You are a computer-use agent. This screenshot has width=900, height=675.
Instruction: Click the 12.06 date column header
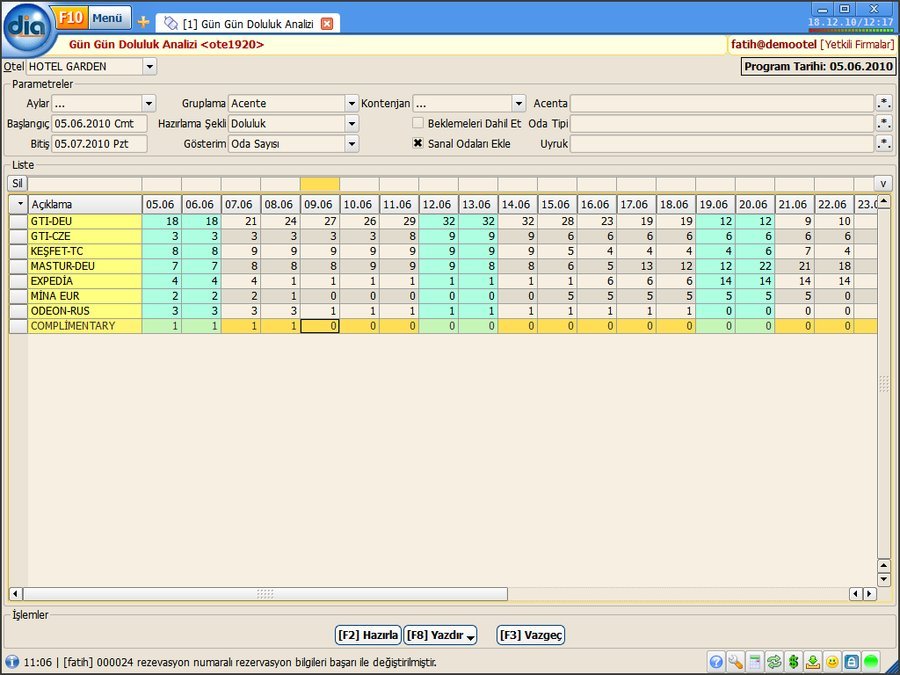point(439,204)
